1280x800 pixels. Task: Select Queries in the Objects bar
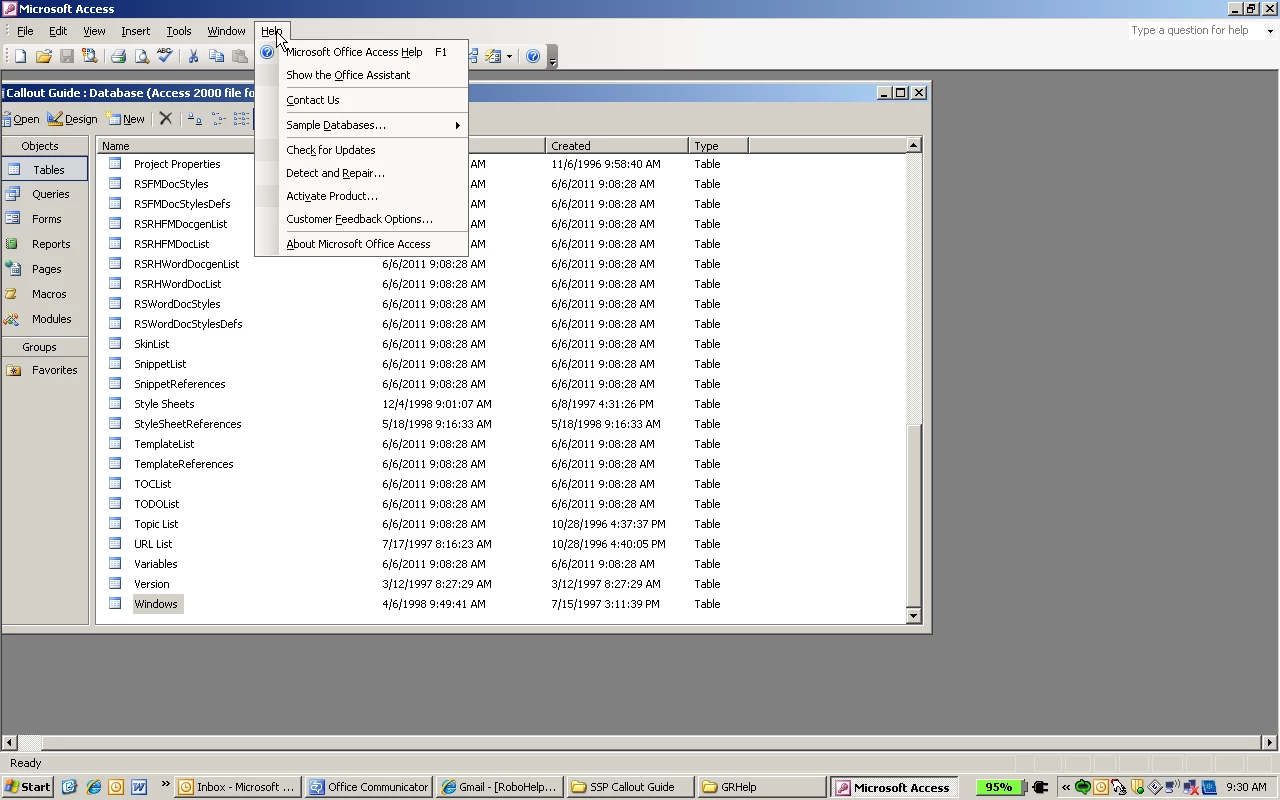click(x=45, y=194)
